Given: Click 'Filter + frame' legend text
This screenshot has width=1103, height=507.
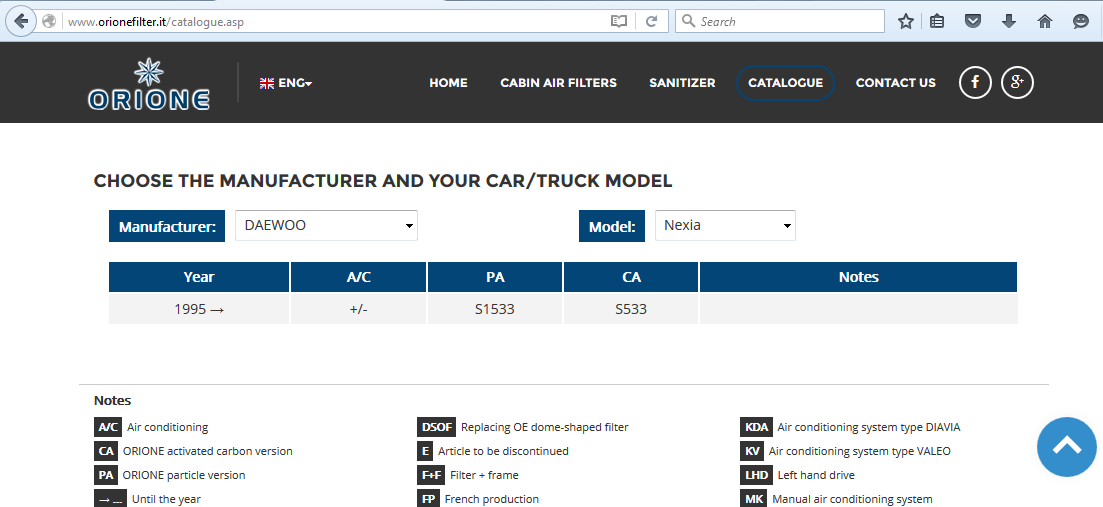Looking at the screenshot, I should click(484, 475).
